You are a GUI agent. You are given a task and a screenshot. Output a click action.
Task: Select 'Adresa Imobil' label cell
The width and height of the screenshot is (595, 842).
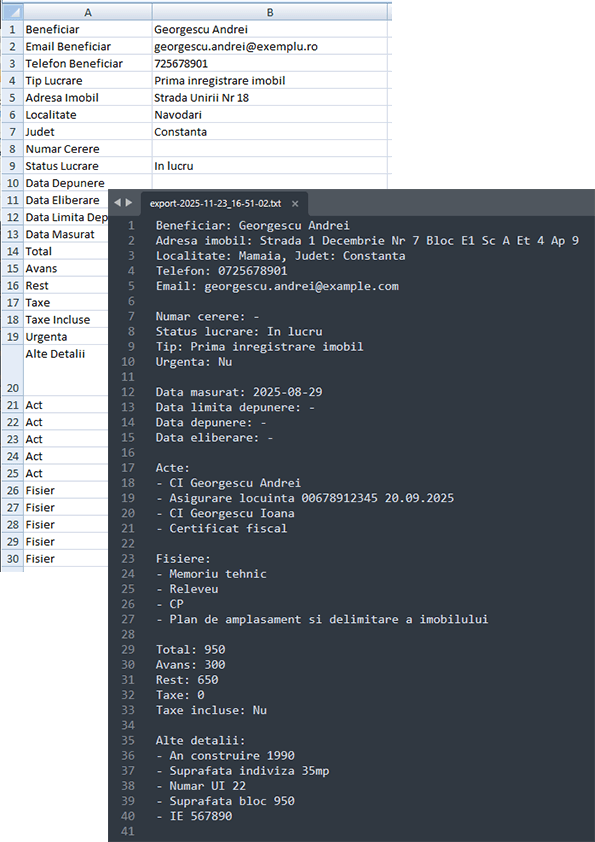pyautogui.click(x=88, y=98)
